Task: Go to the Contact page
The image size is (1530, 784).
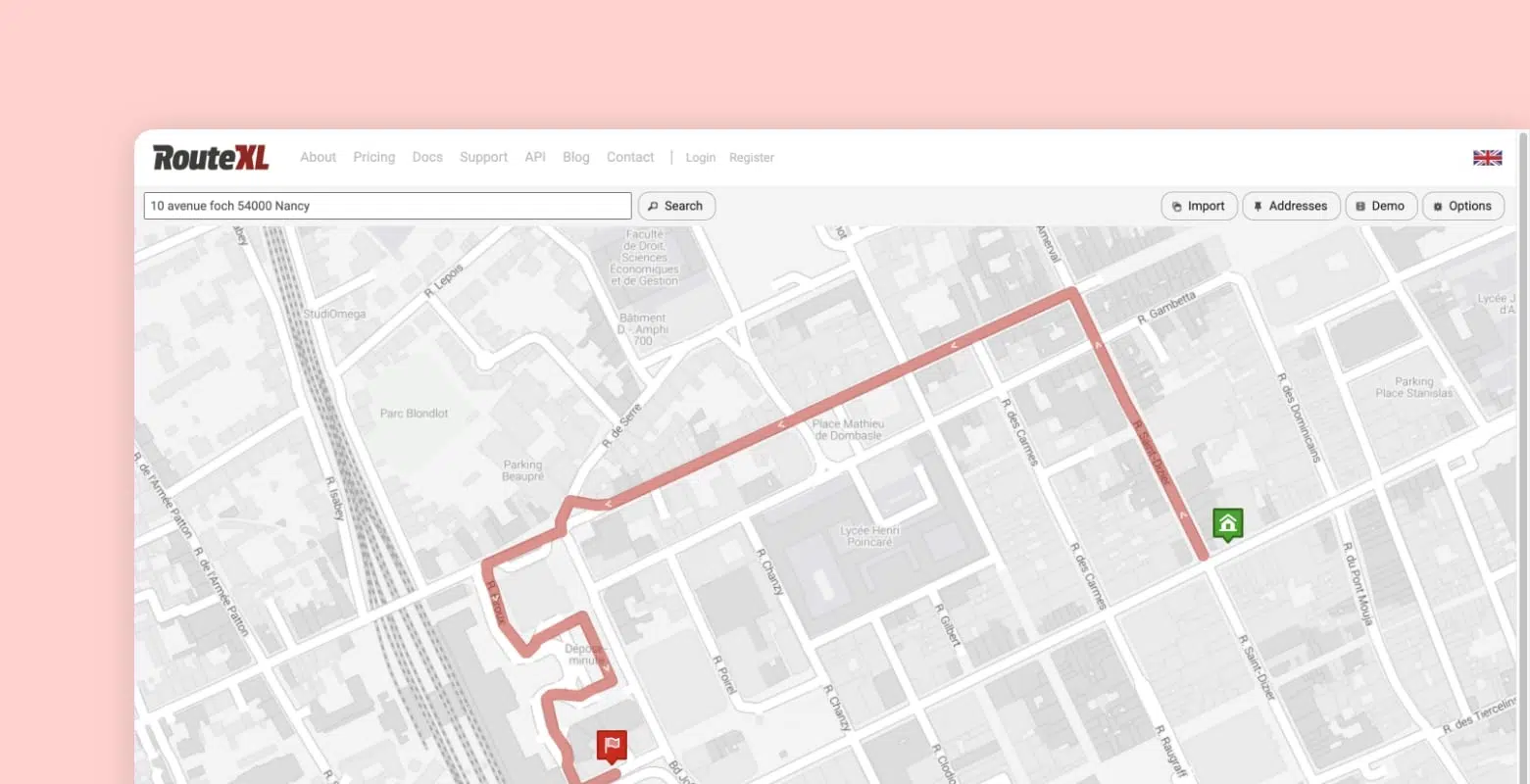Action: click(x=630, y=157)
